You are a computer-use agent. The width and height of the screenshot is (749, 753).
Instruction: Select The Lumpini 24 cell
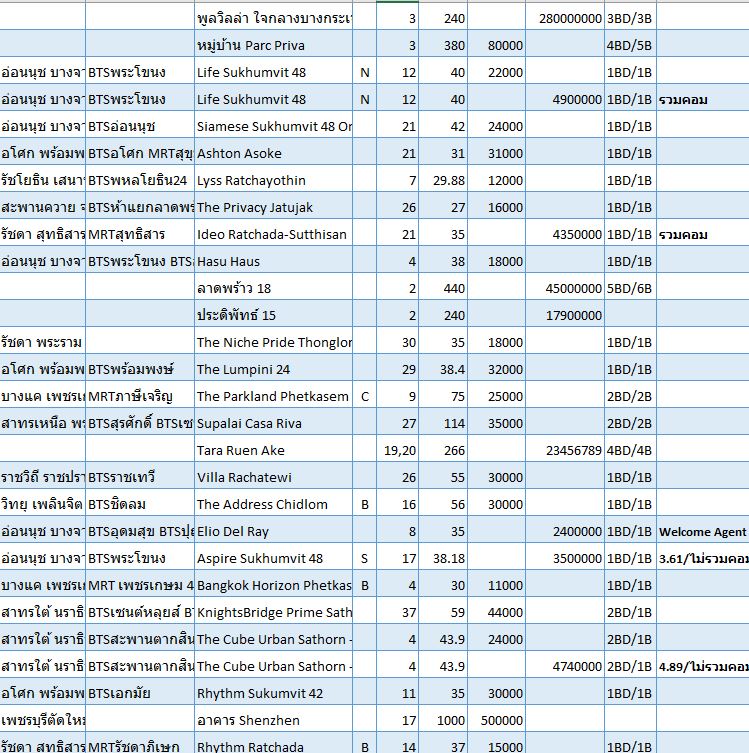[x=274, y=369]
